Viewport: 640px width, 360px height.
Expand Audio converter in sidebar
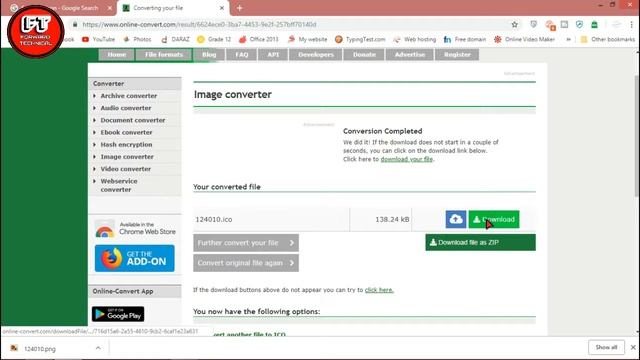pyautogui.click(x=126, y=108)
